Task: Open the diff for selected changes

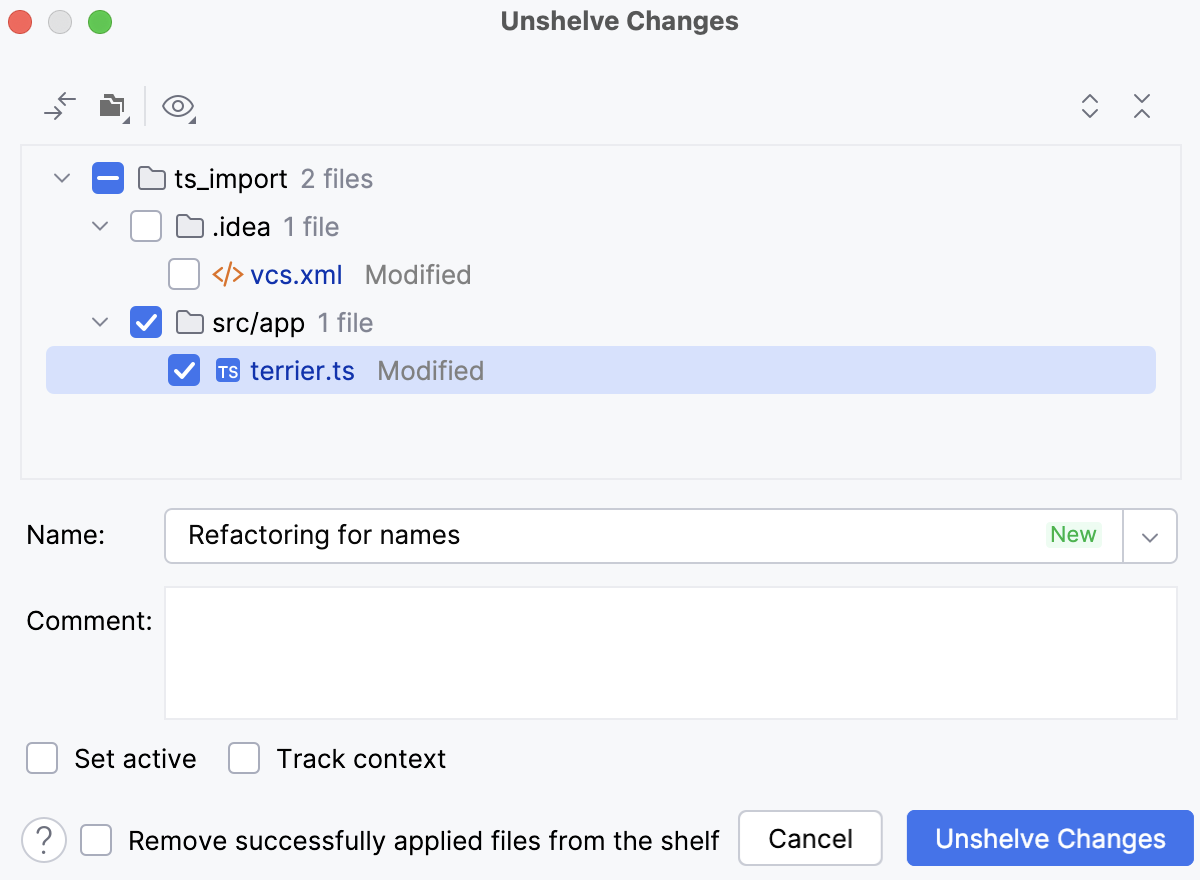Action: (60, 106)
